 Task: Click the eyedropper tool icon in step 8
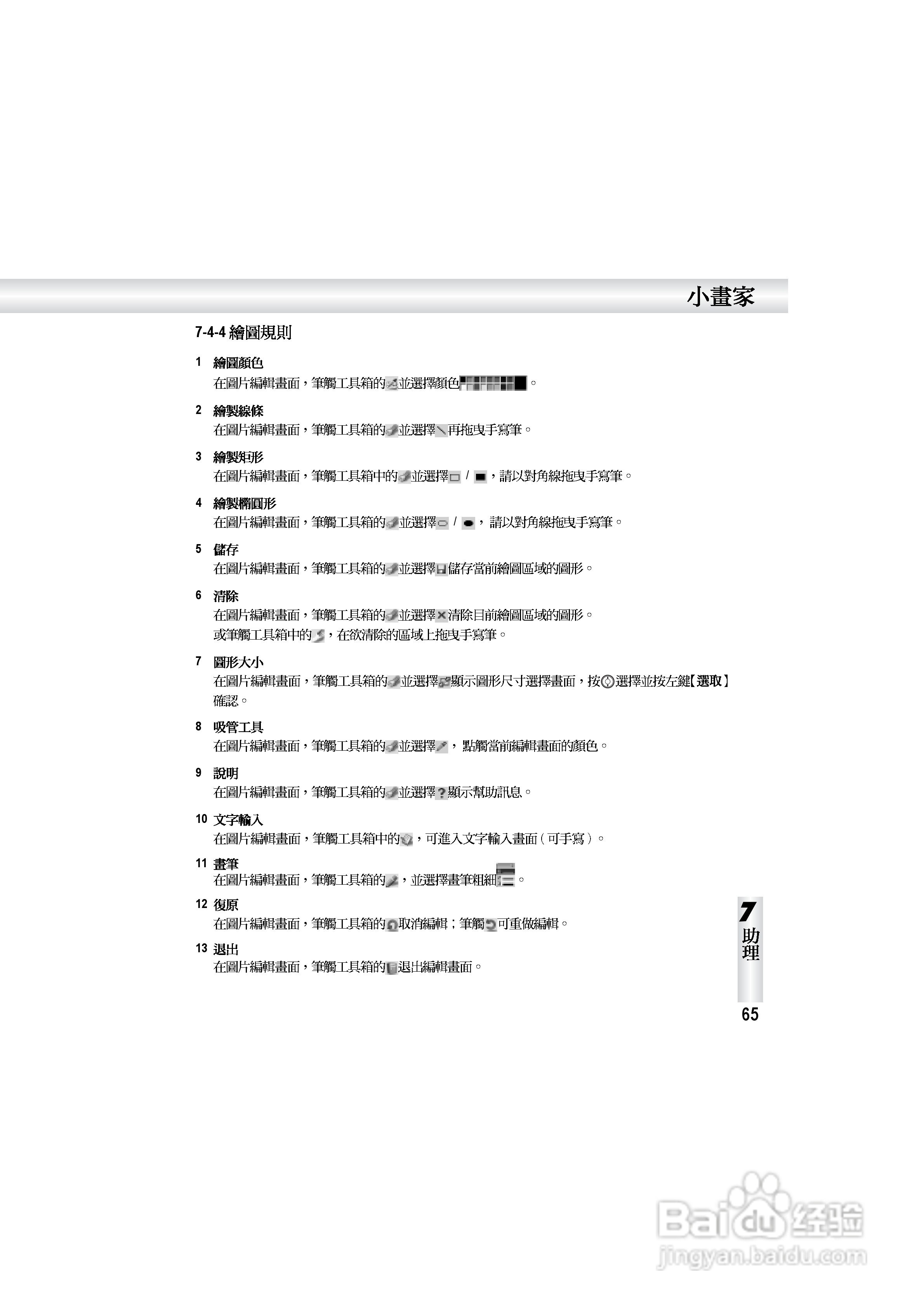[442, 747]
